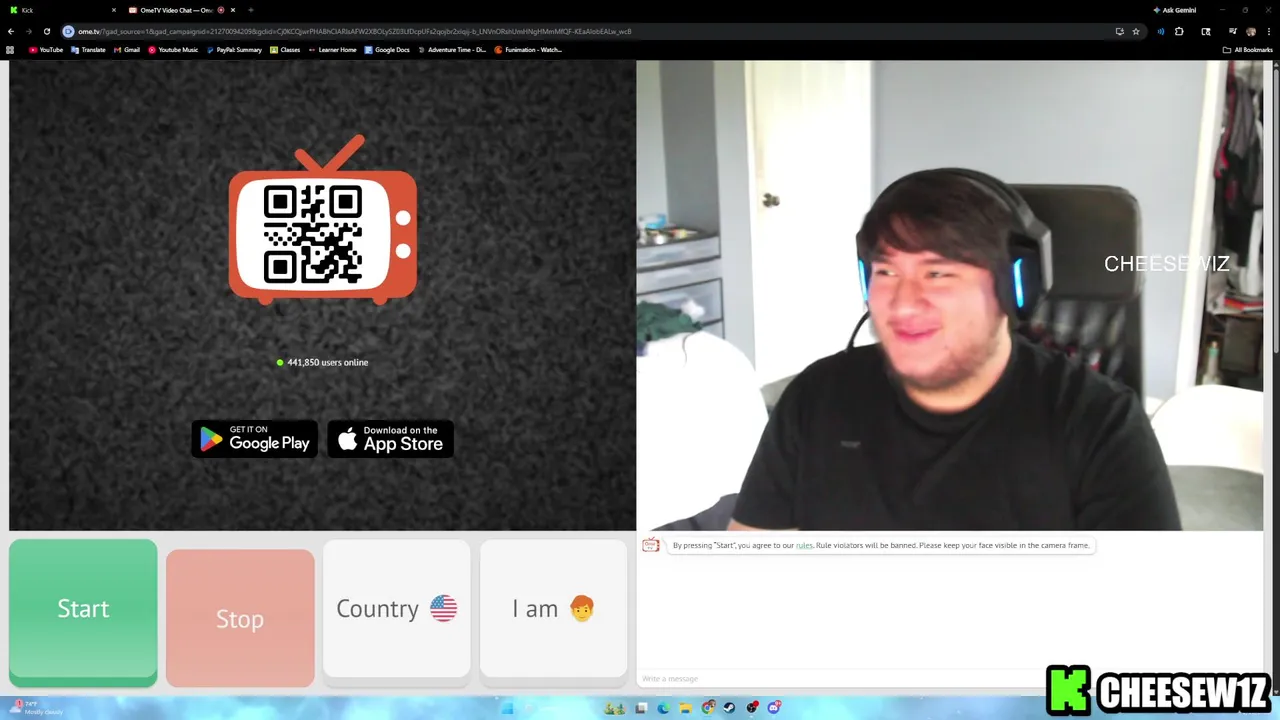1280x720 pixels.
Task: Open Discord from the taskbar
Action: 774,708
